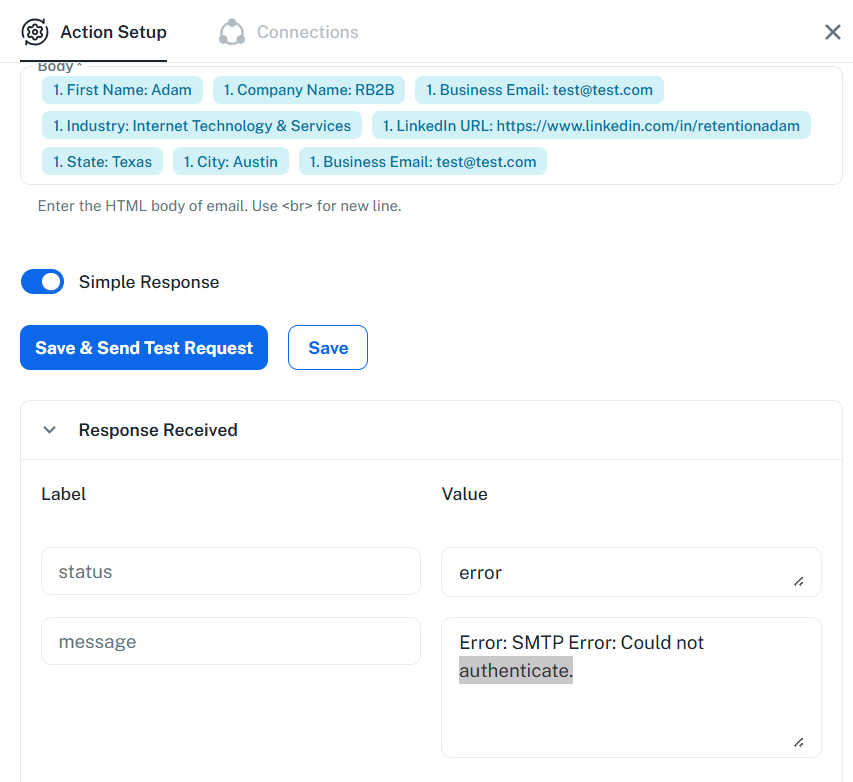Switch to the Connections tab
This screenshot has width=853, height=782.
point(306,32)
